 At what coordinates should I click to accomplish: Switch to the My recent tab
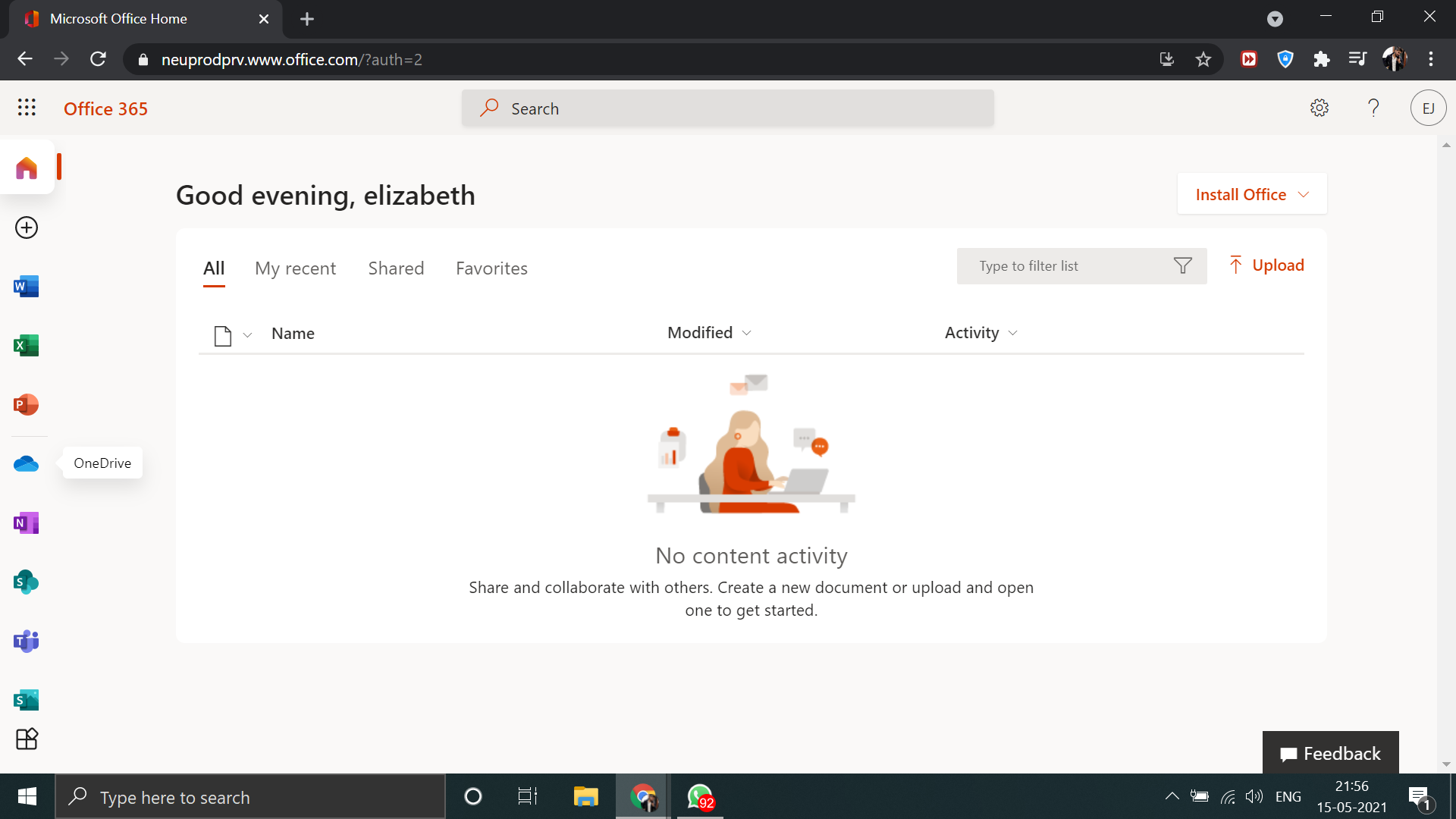coord(295,268)
